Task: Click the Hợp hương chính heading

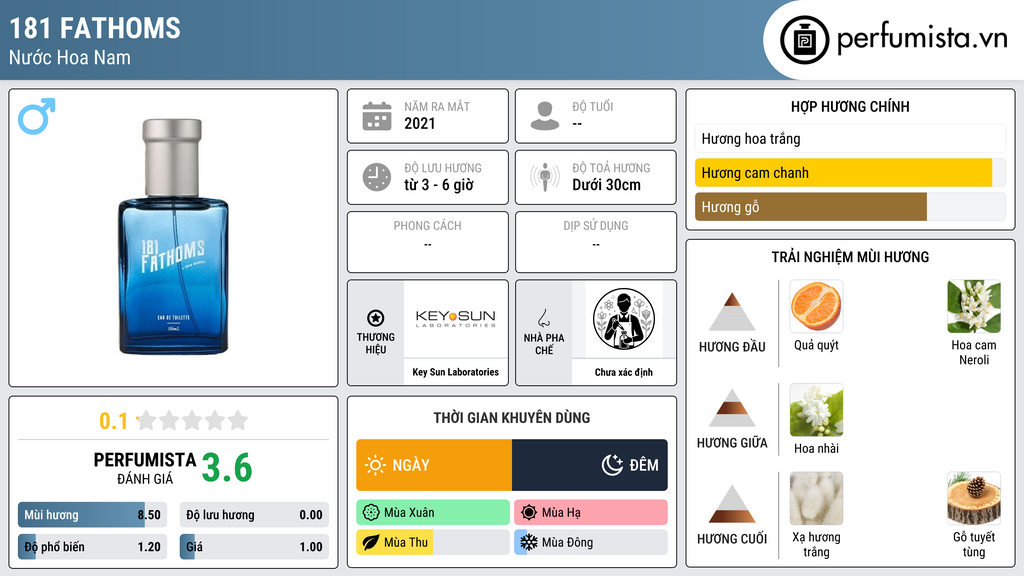Action: [850, 106]
